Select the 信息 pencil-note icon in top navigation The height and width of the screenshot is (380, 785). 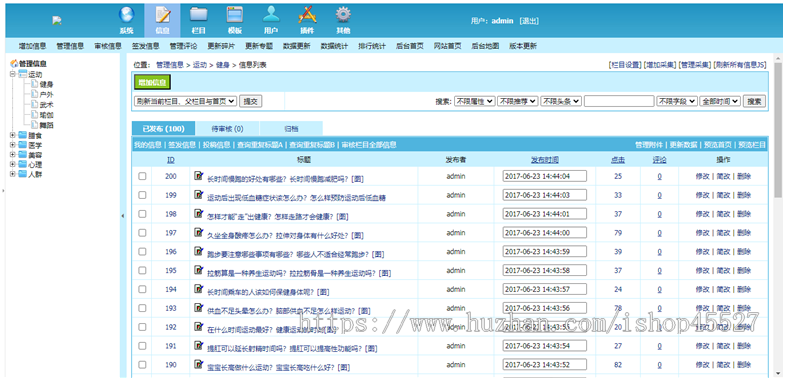162,15
